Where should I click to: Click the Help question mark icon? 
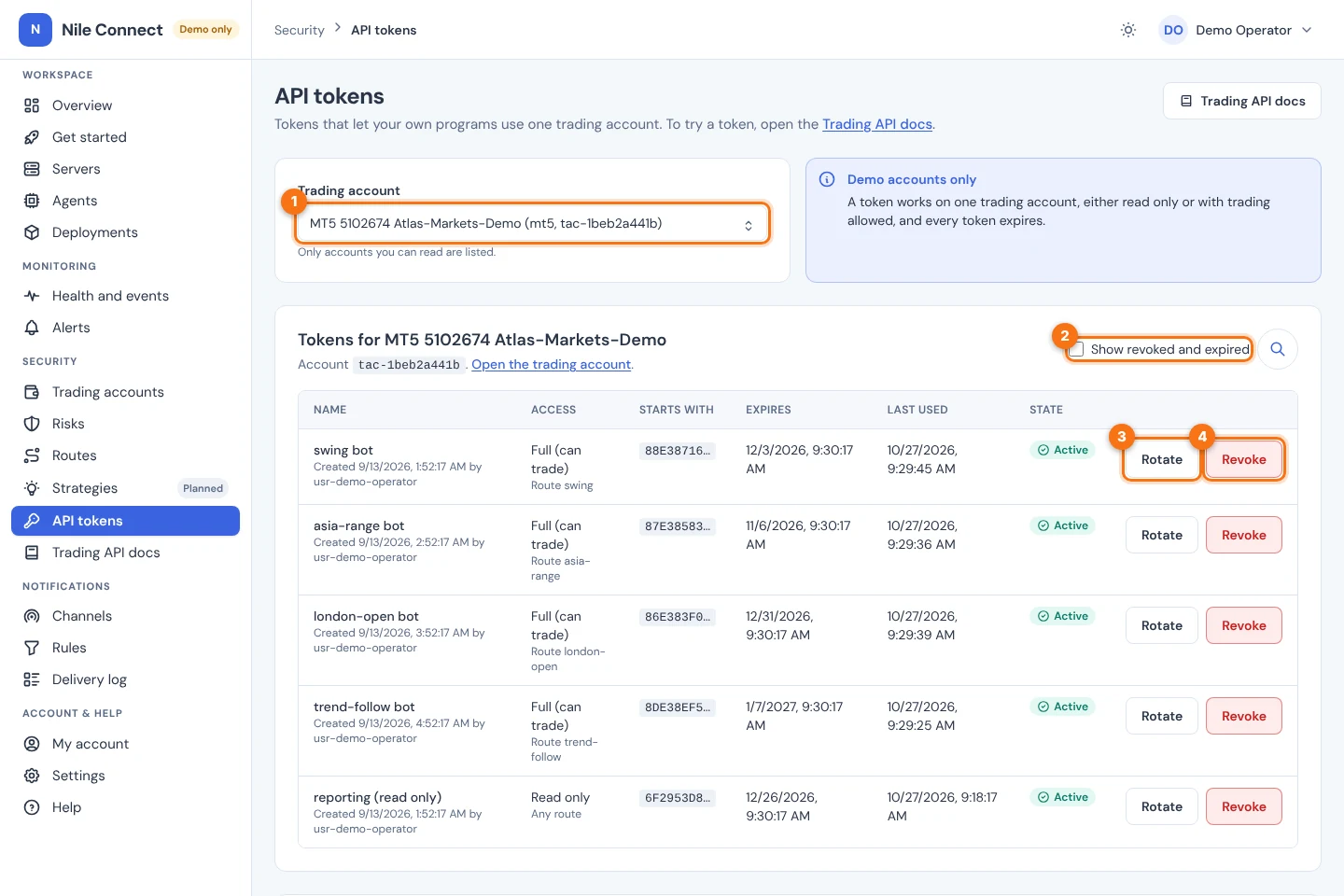click(x=32, y=807)
